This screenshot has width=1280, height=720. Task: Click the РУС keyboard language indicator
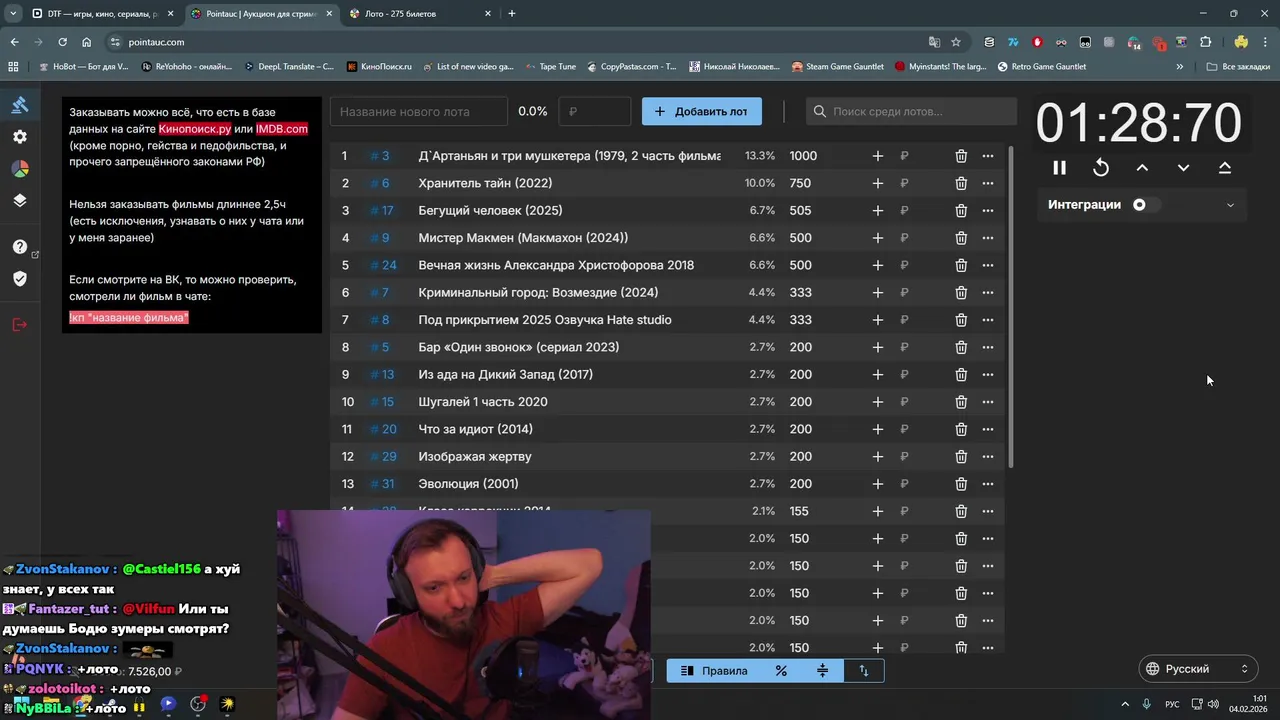tap(1171, 704)
